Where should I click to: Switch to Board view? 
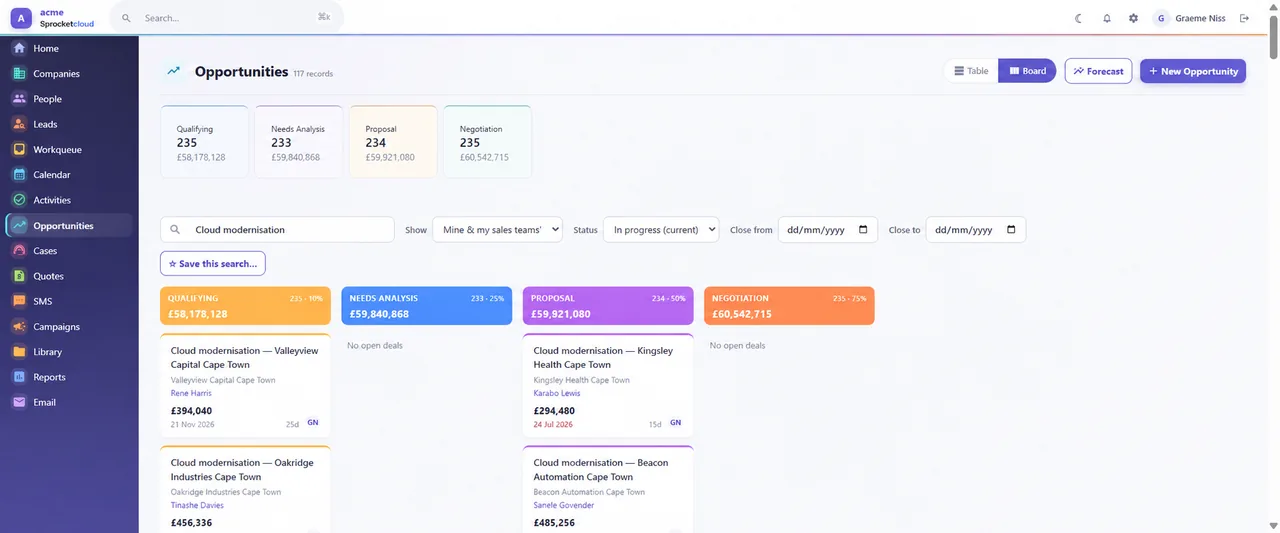point(1027,71)
